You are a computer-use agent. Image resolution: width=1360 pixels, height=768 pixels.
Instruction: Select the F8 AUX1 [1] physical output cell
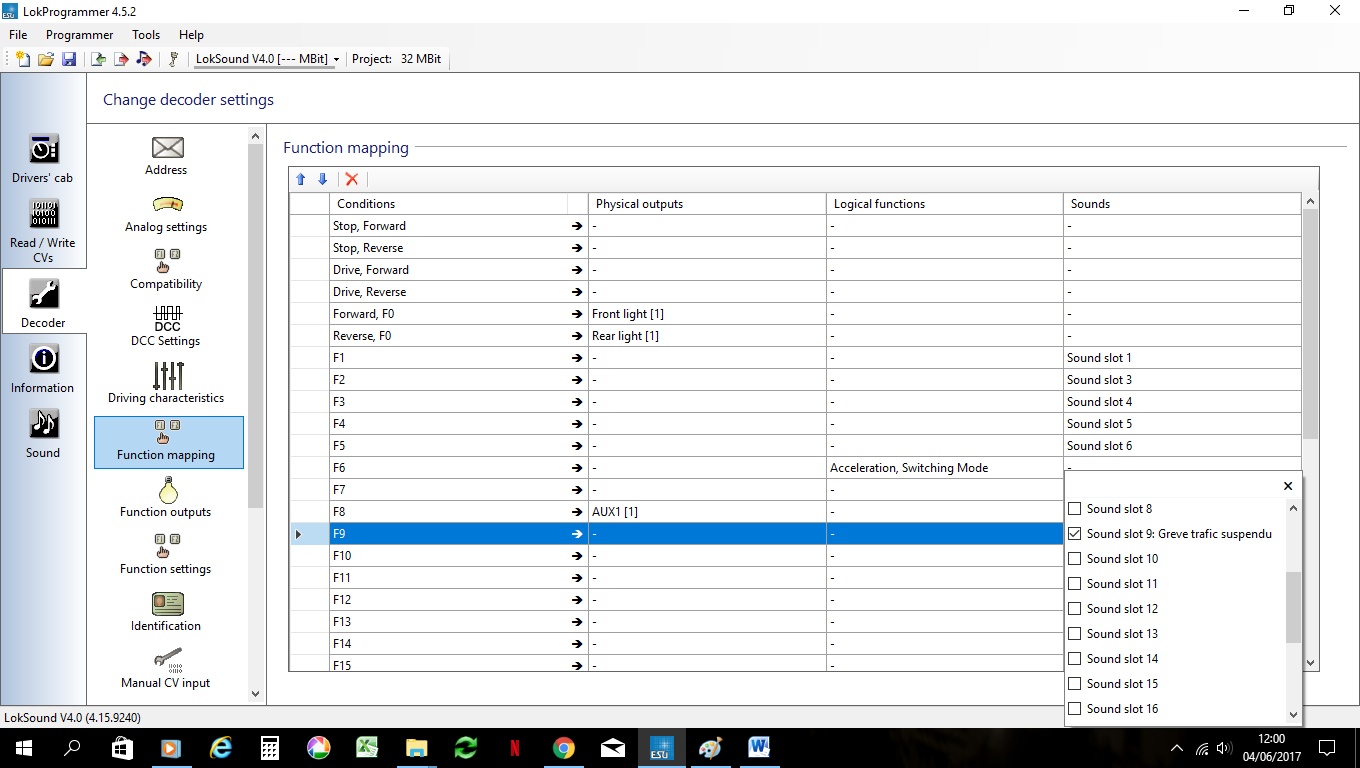707,512
